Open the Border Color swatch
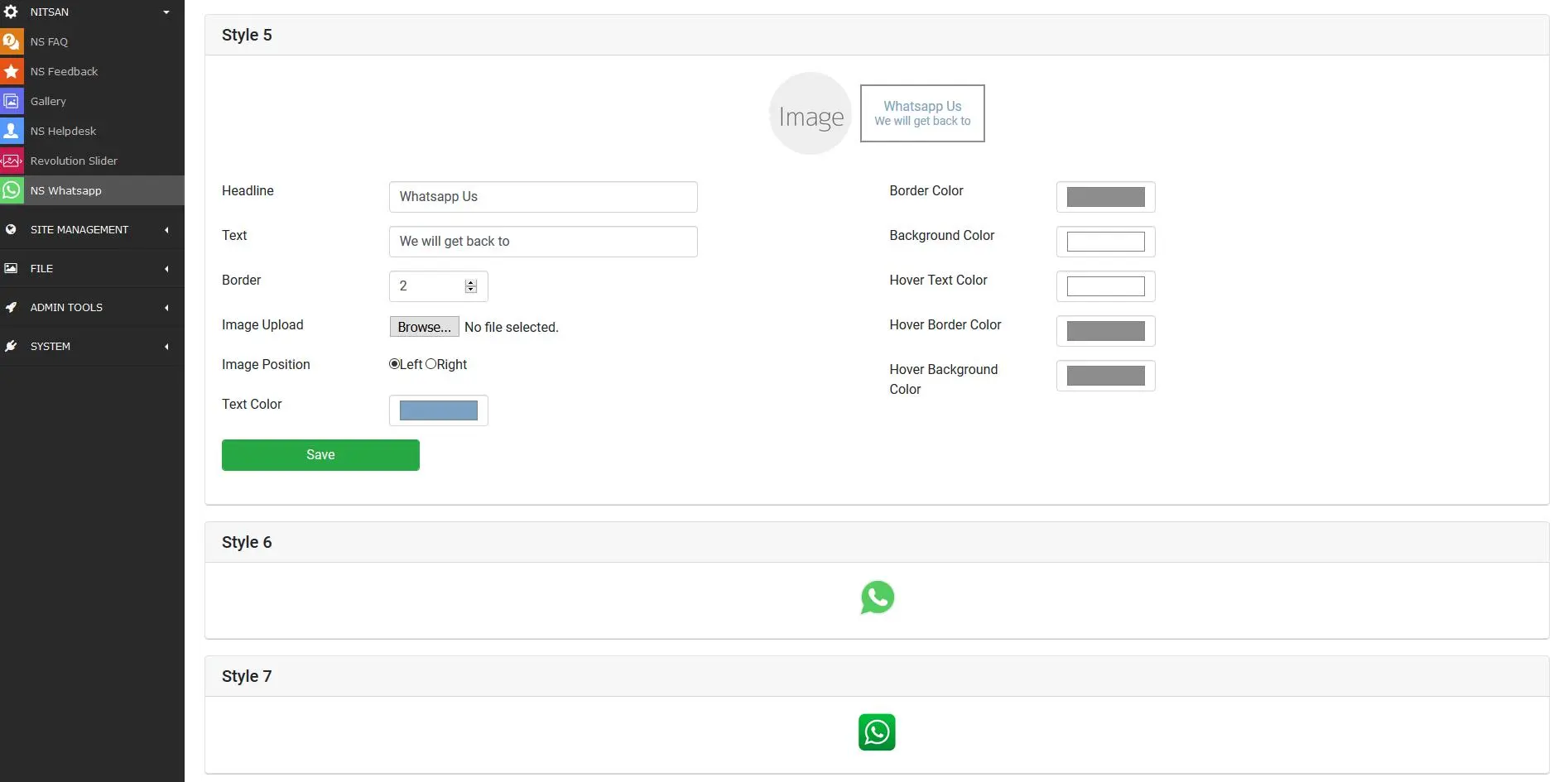 (x=1106, y=197)
